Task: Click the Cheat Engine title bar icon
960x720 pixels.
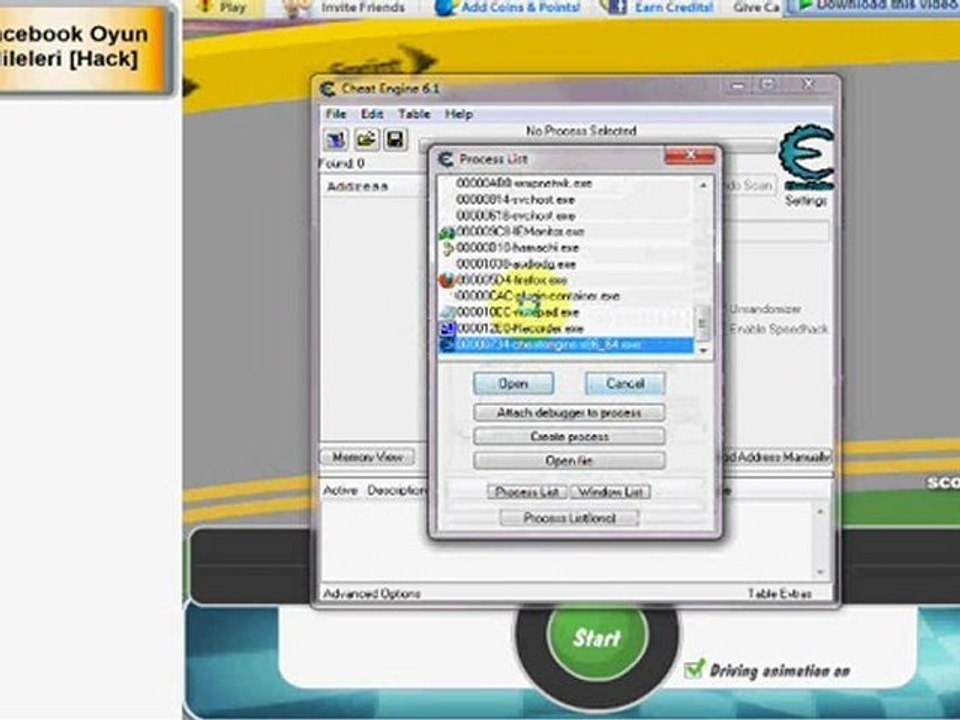Action: pyautogui.click(x=328, y=89)
